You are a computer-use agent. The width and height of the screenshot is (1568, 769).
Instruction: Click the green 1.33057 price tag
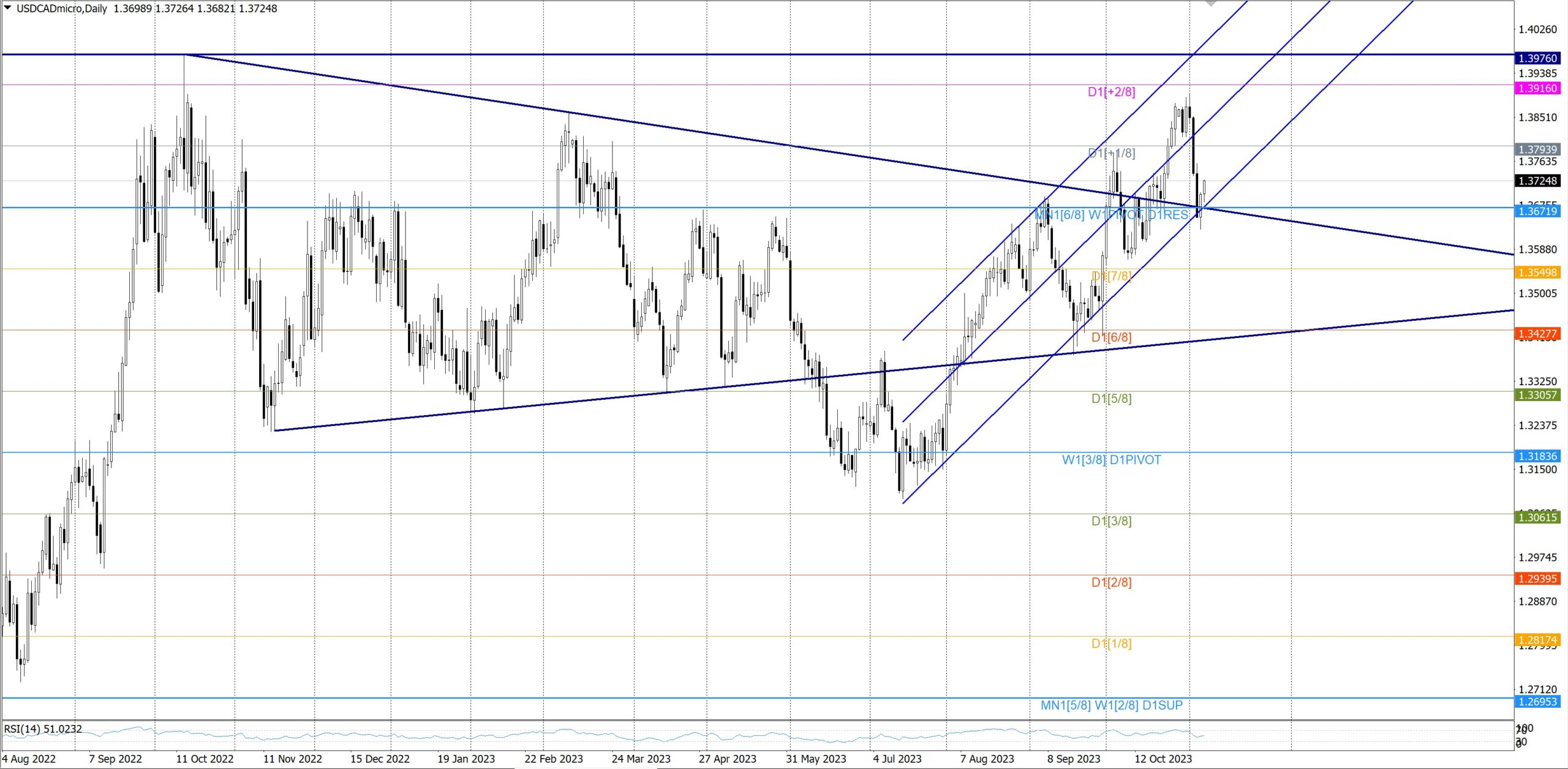pyautogui.click(x=1537, y=395)
